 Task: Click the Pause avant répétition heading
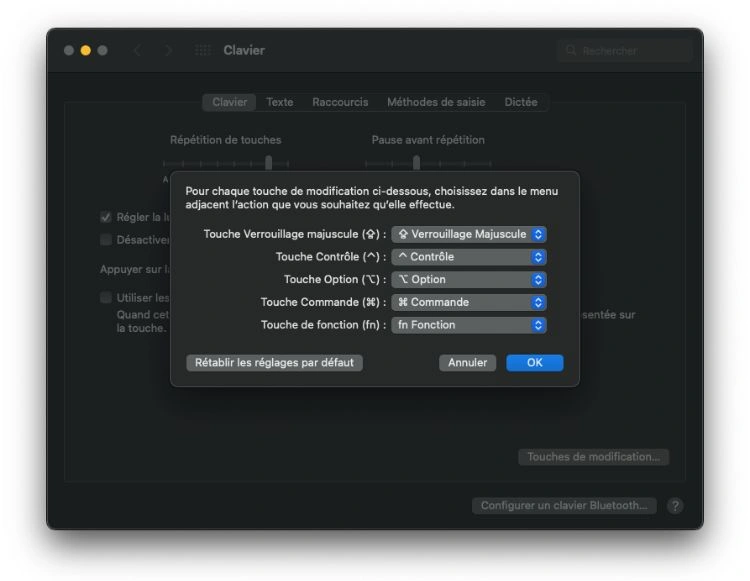click(x=428, y=140)
